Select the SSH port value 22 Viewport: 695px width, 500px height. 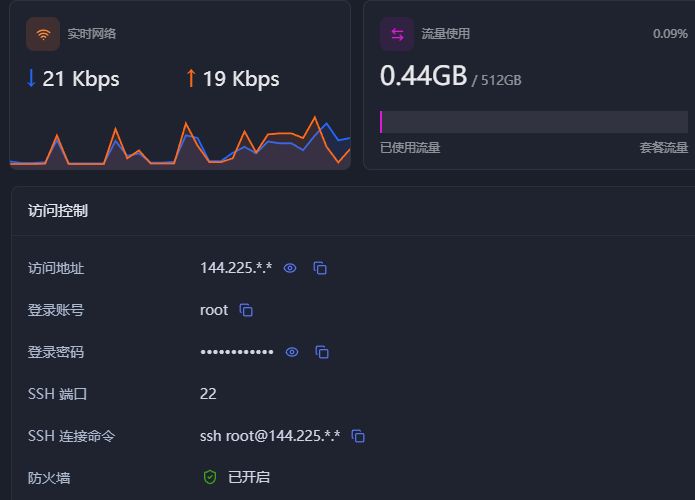click(208, 394)
